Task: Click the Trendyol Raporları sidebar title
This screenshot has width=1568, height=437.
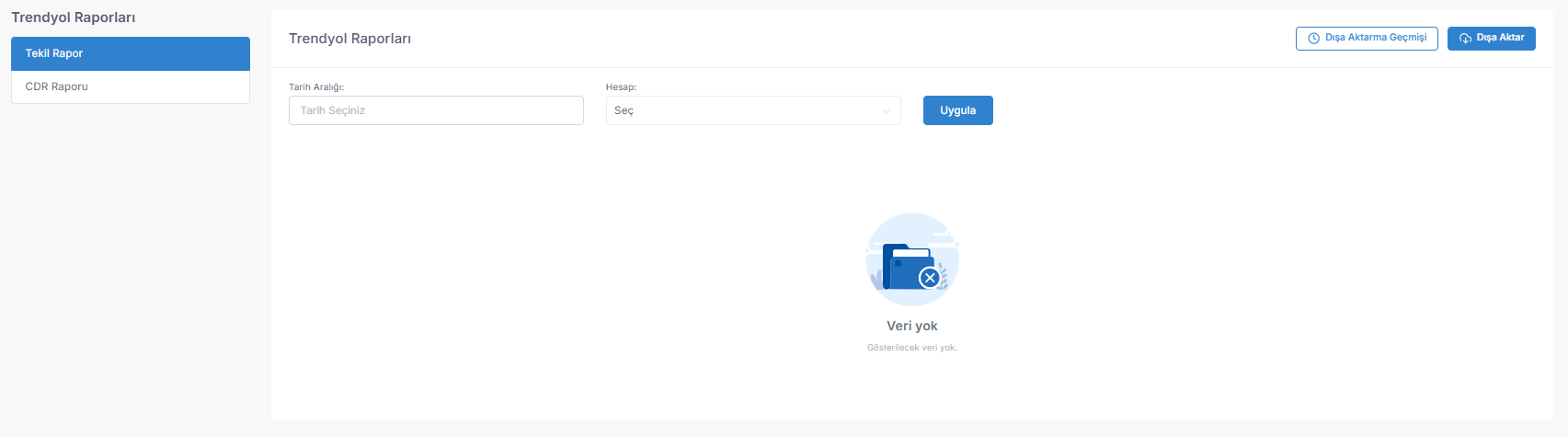Action: click(74, 17)
